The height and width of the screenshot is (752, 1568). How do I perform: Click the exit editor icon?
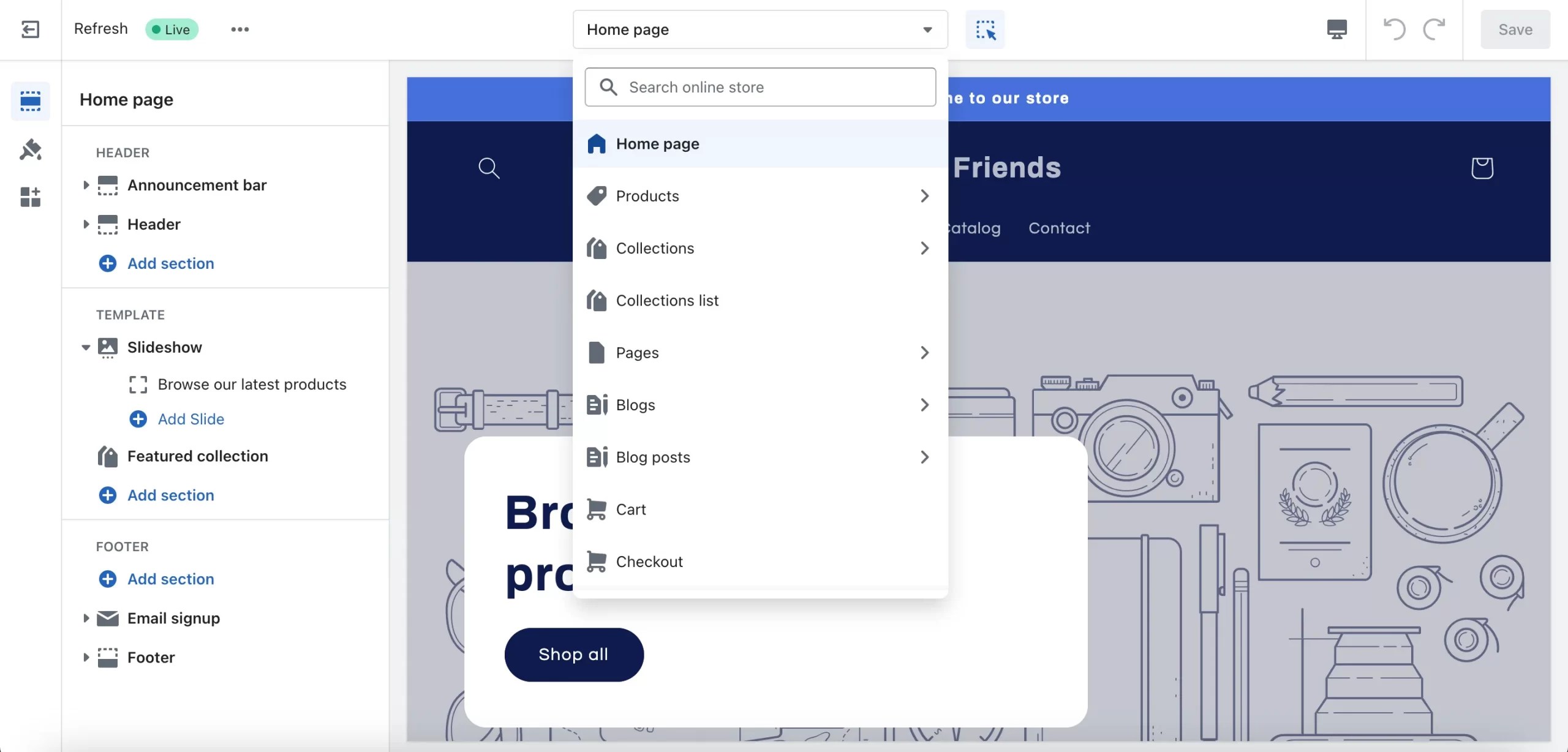coord(30,29)
